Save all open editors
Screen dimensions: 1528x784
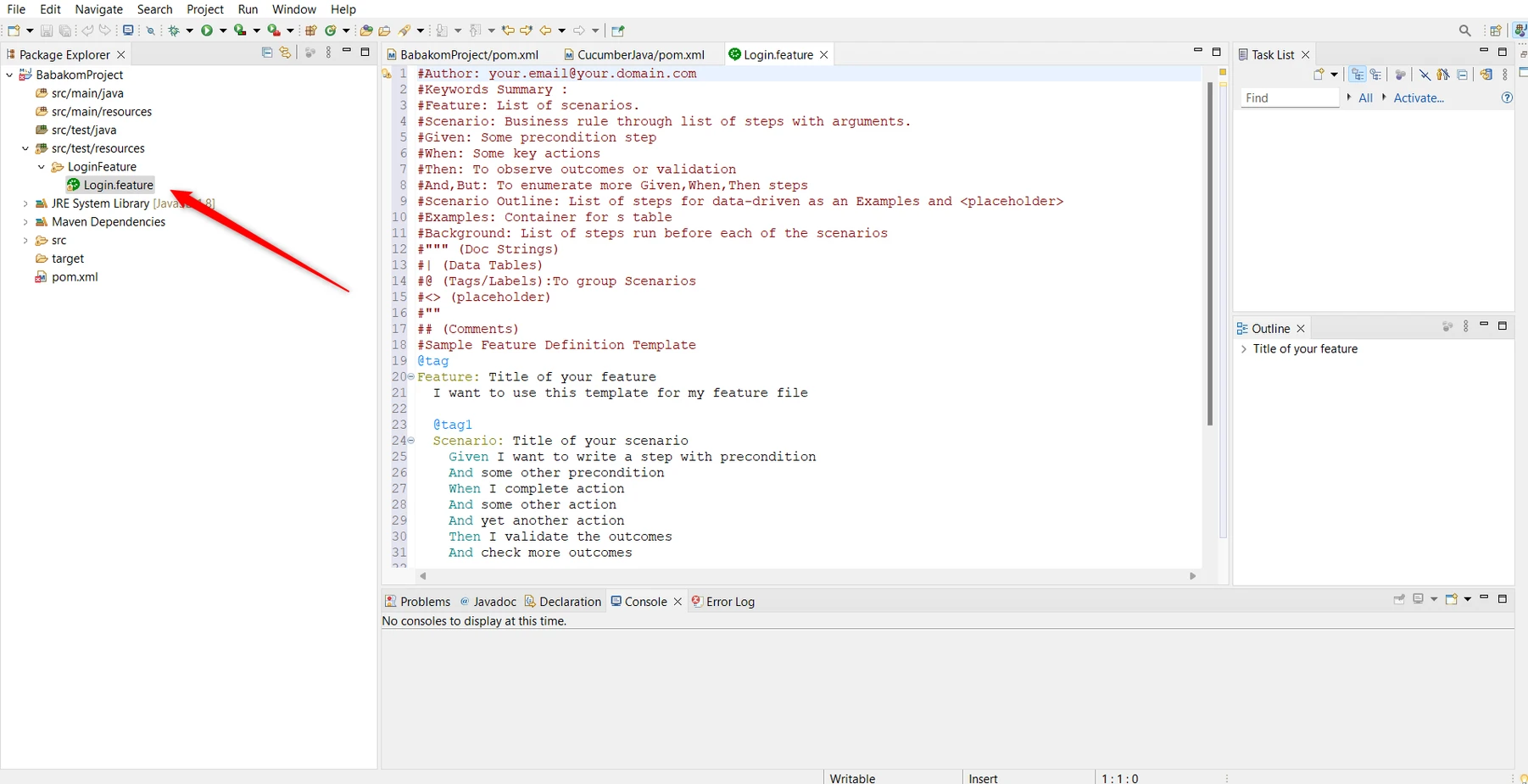(x=65, y=31)
